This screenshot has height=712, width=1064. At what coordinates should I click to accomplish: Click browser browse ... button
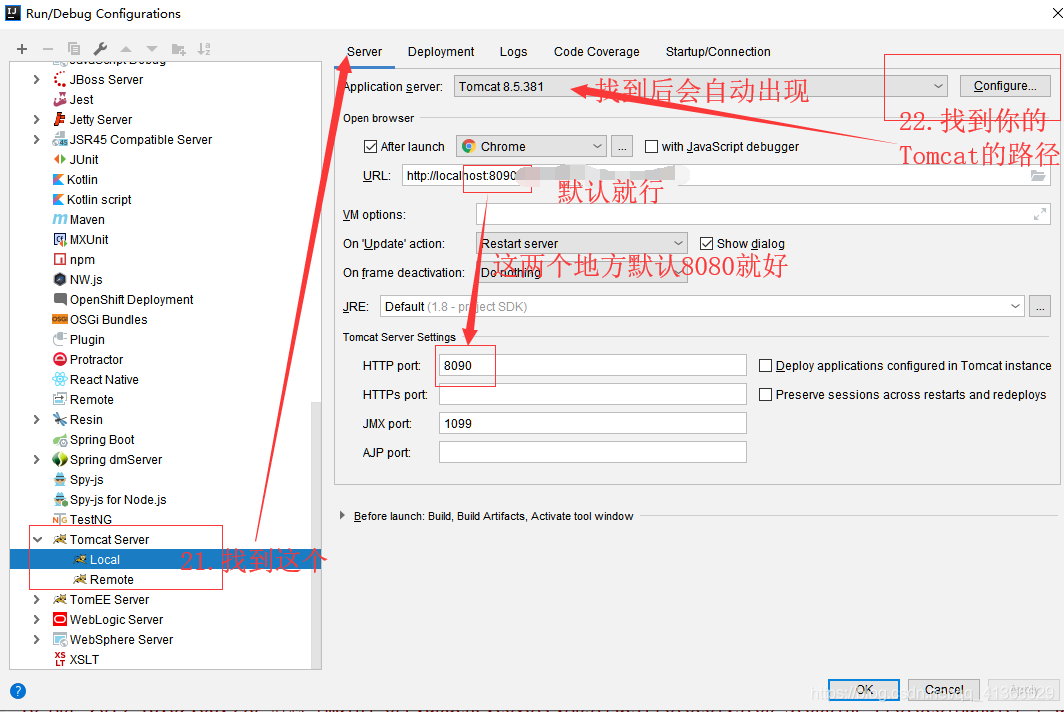point(622,147)
